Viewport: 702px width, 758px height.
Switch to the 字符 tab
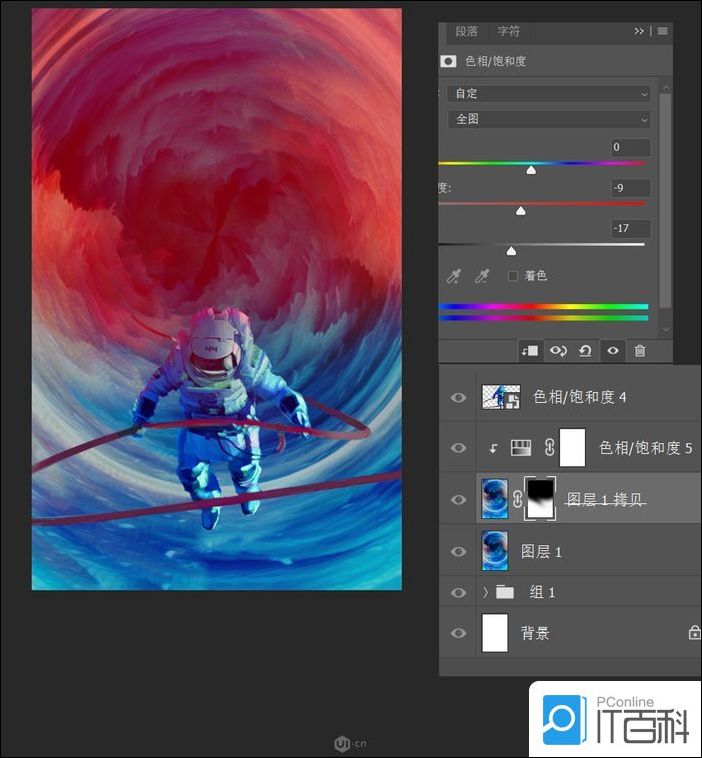[x=509, y=31]
